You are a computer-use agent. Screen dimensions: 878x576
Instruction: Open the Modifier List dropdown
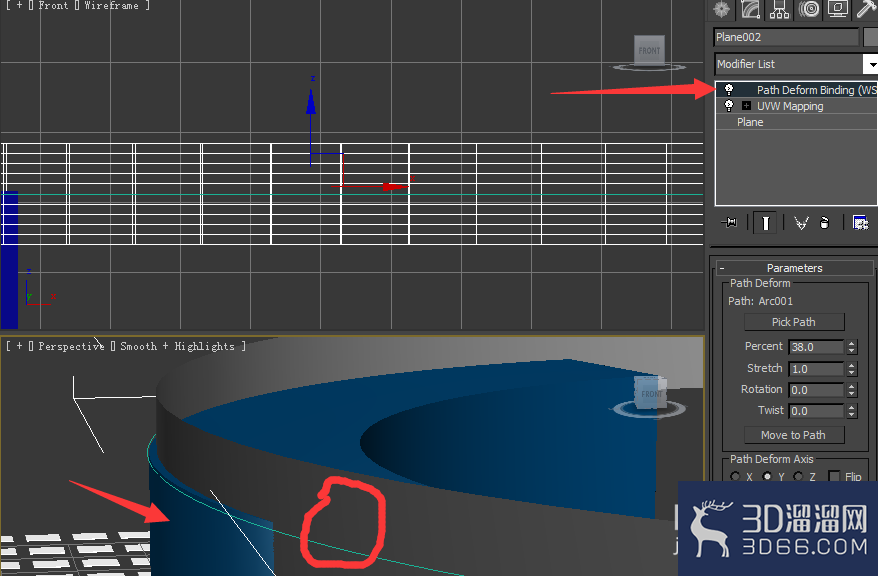pos(870,64)
